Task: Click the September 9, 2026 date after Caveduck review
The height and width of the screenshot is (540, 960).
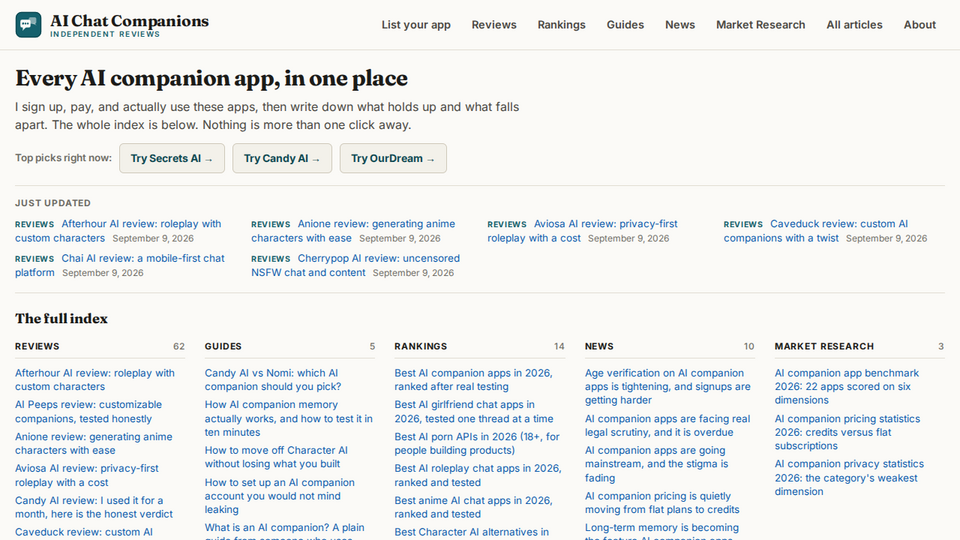Action: point(887,239)
